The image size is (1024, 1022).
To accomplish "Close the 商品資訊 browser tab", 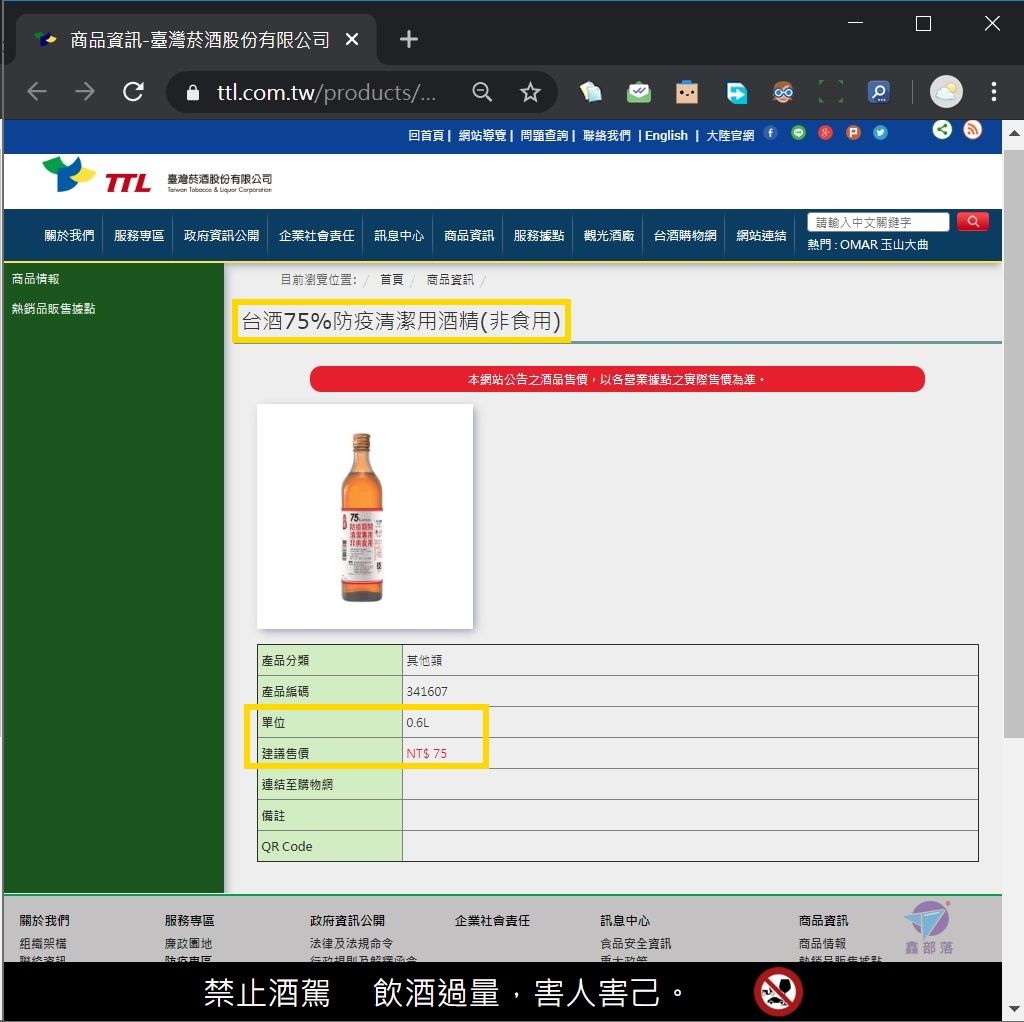I will [351, 40].
